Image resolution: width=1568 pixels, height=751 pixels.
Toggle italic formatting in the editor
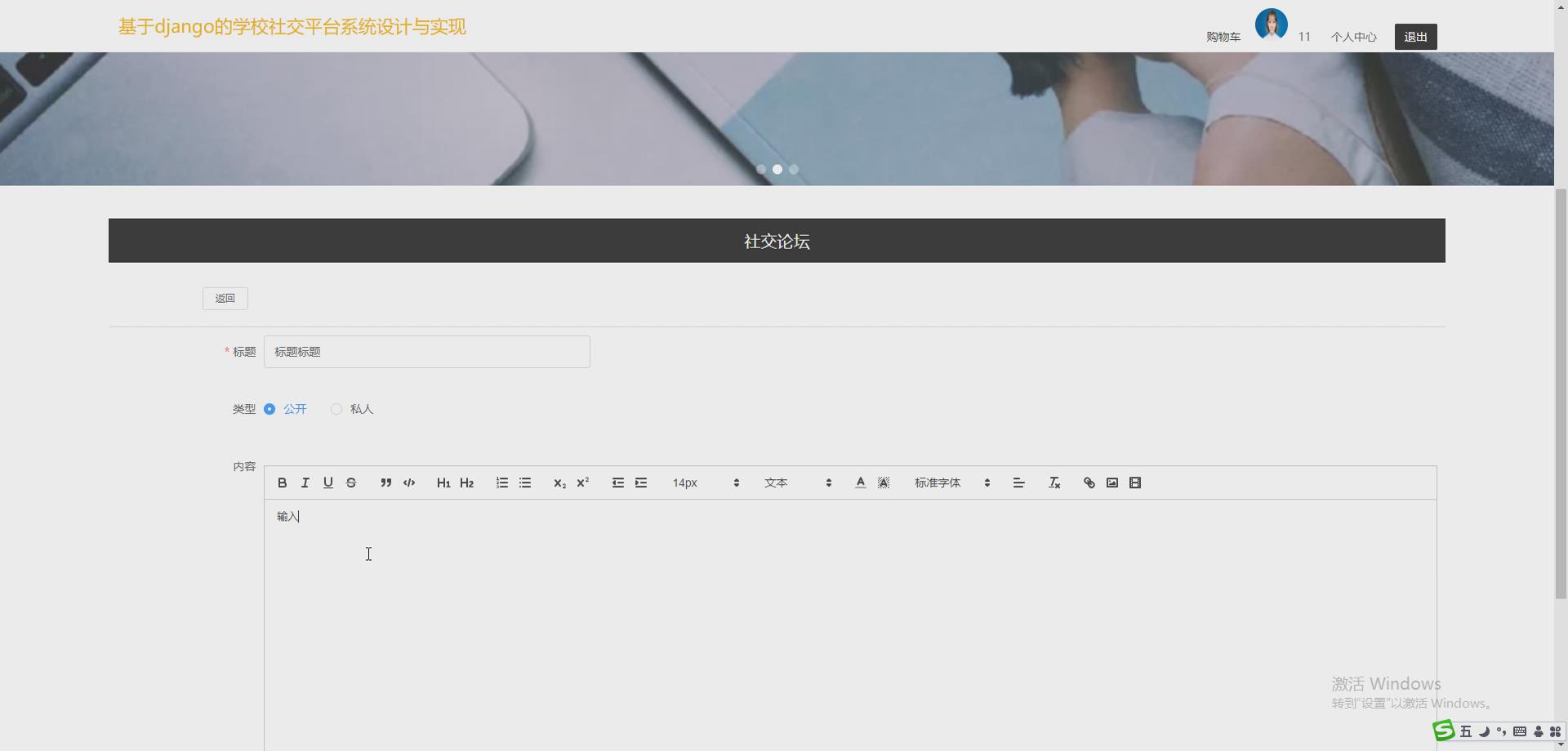coord(305,483)
